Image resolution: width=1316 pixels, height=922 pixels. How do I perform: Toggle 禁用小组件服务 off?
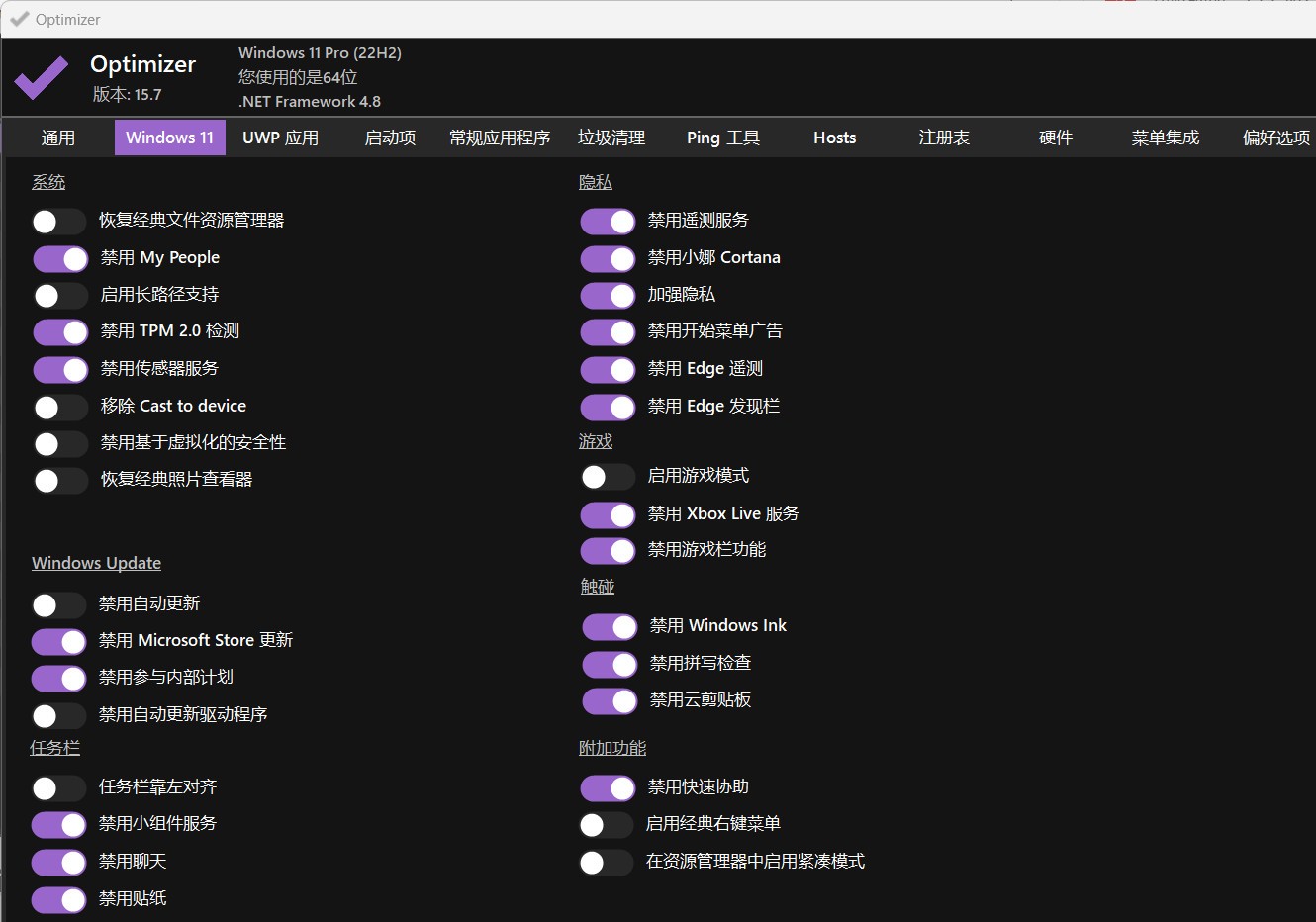tap(58, 825)
